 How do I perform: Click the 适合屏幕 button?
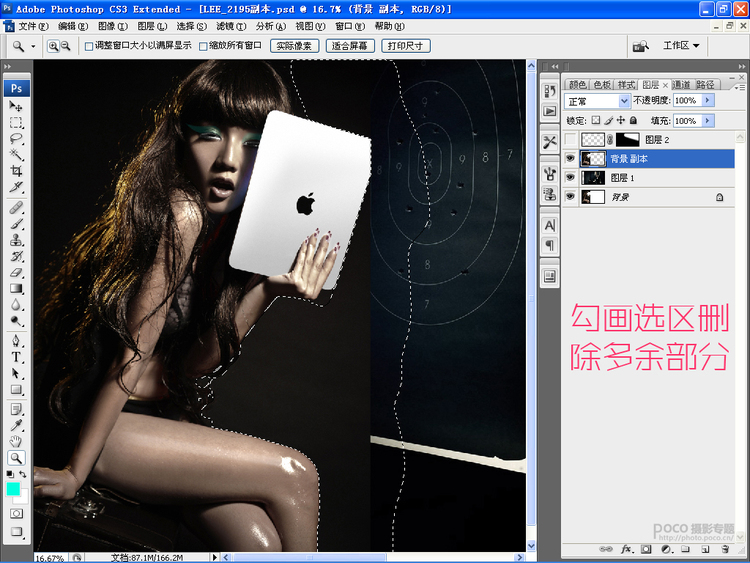tap(349, 46)
